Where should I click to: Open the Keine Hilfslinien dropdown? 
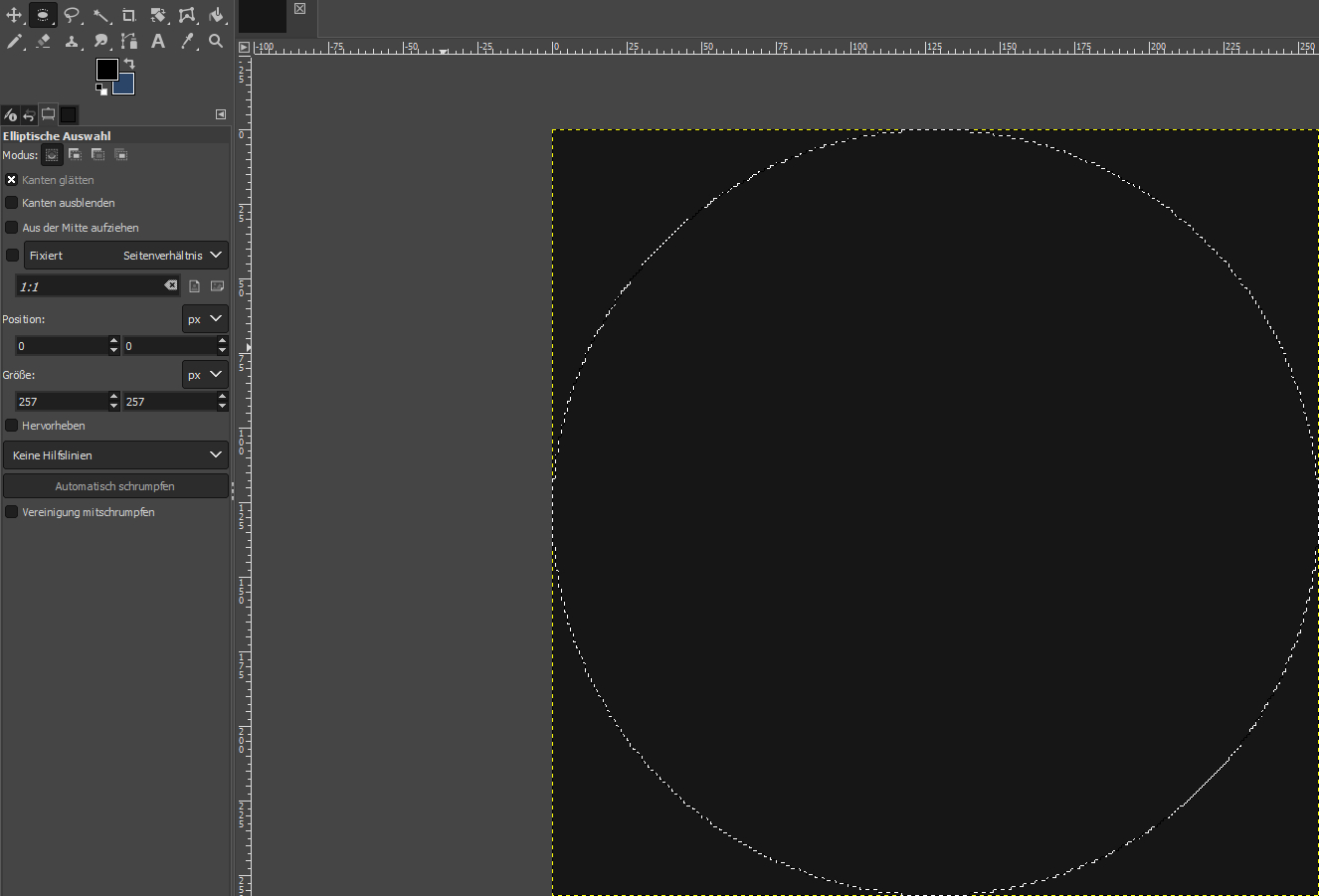click(x=115, y=455)
